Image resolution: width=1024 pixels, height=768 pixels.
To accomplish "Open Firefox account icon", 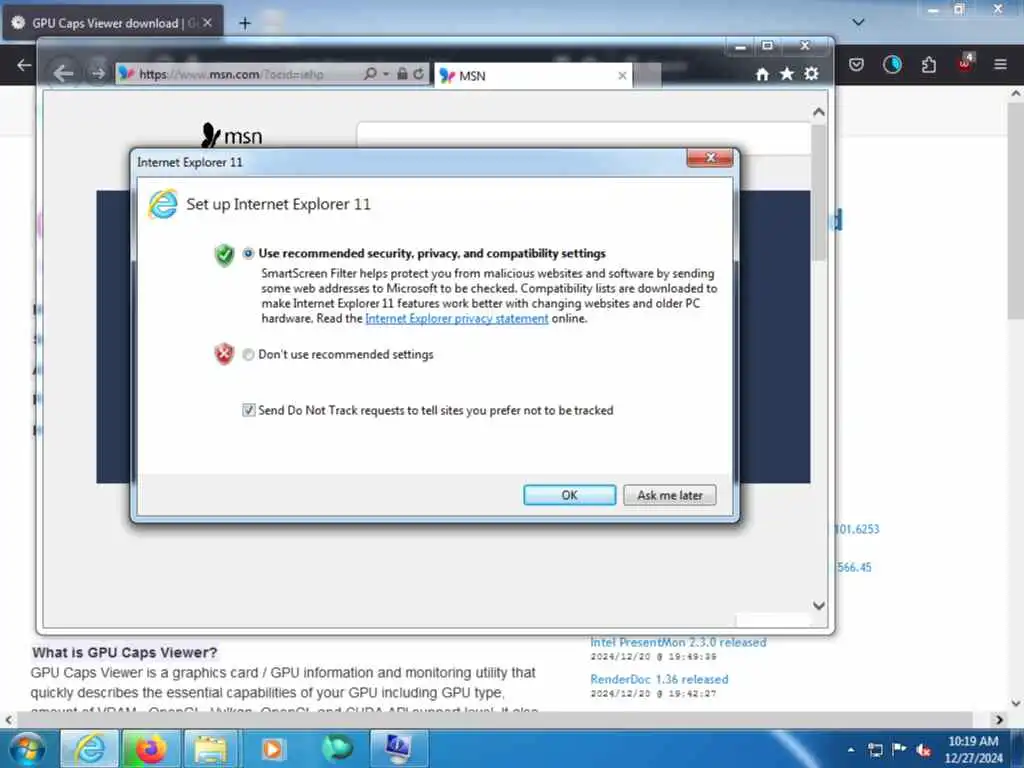I will pos(892,65).
